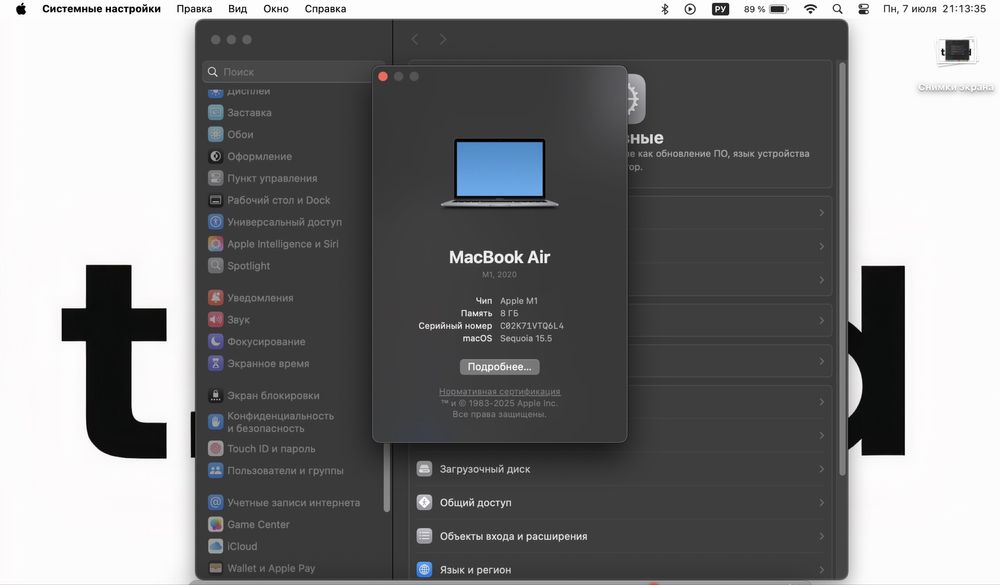The height and width of the screenshot is (585, 1000).
Task: Go back with the left chevron
Action: pos(415,40)
